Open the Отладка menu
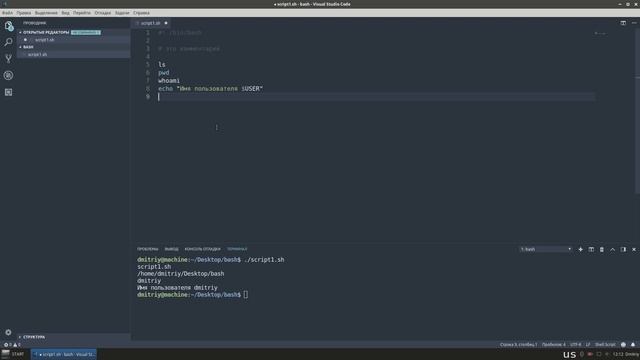This screenshot has height=360, width=640. point(102,13)
